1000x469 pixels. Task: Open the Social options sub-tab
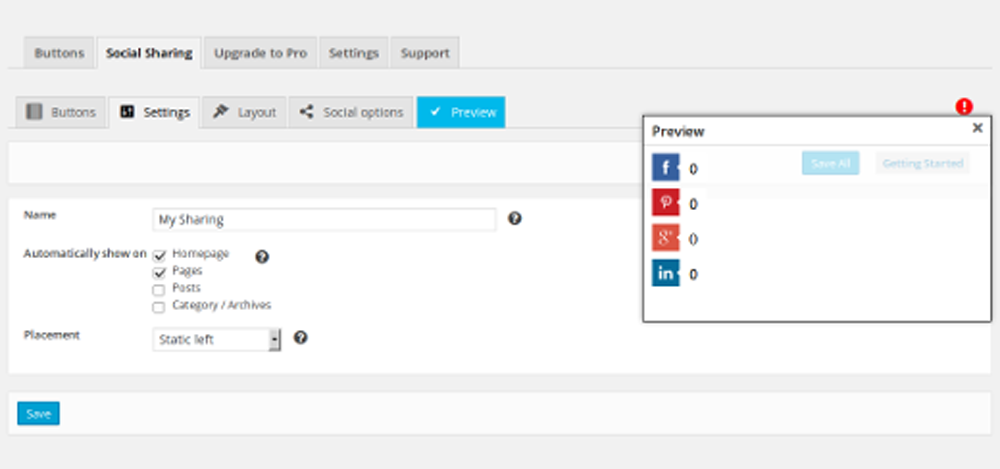[x=351, y=112]
